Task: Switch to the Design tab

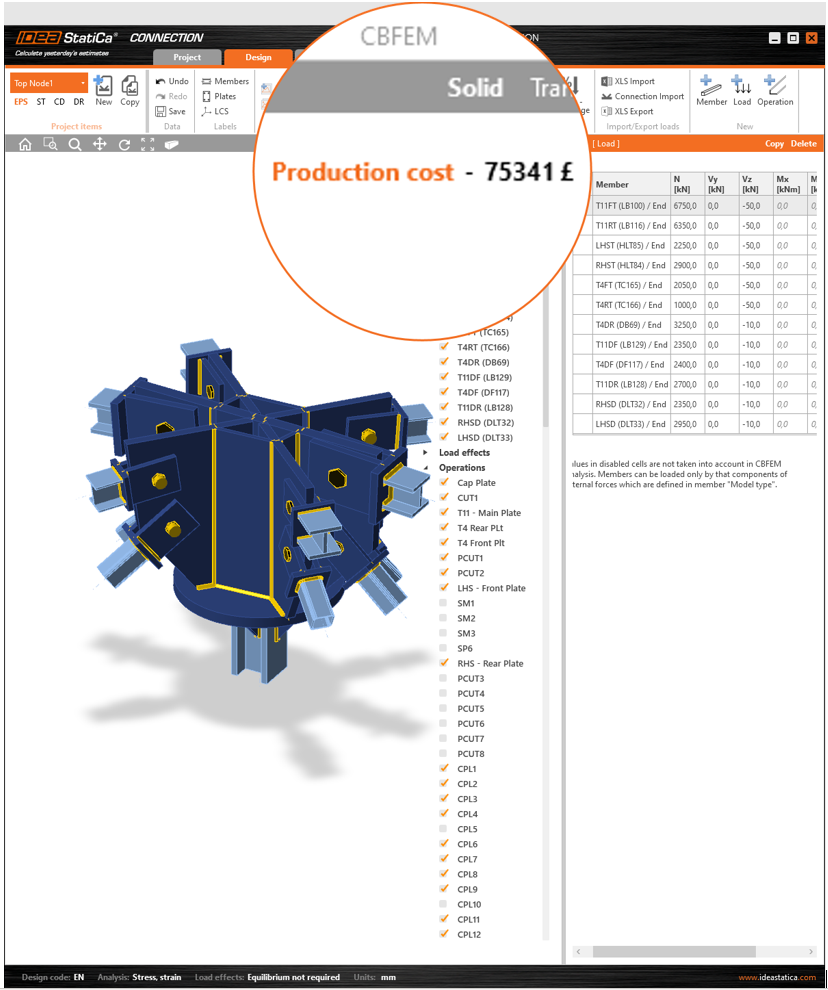Action: (x=258, y=57)
